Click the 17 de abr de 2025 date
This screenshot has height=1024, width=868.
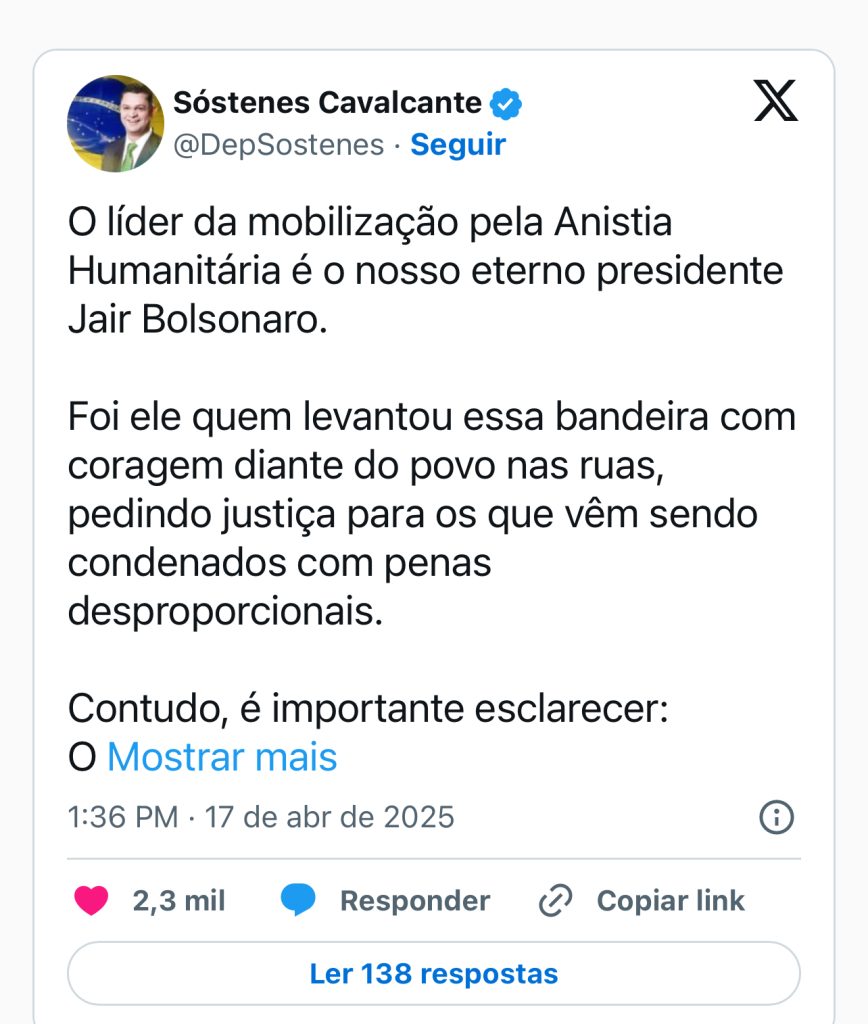tap(330, 817)
